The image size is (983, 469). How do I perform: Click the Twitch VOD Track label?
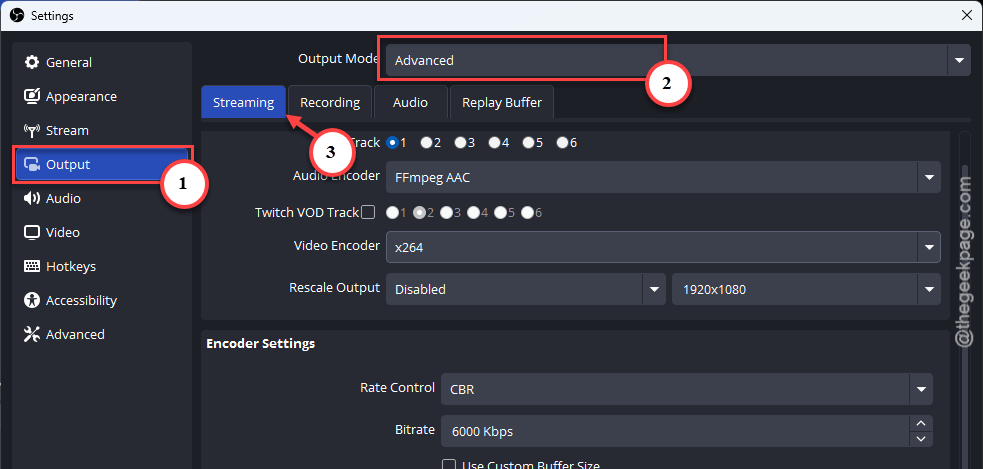307,213
